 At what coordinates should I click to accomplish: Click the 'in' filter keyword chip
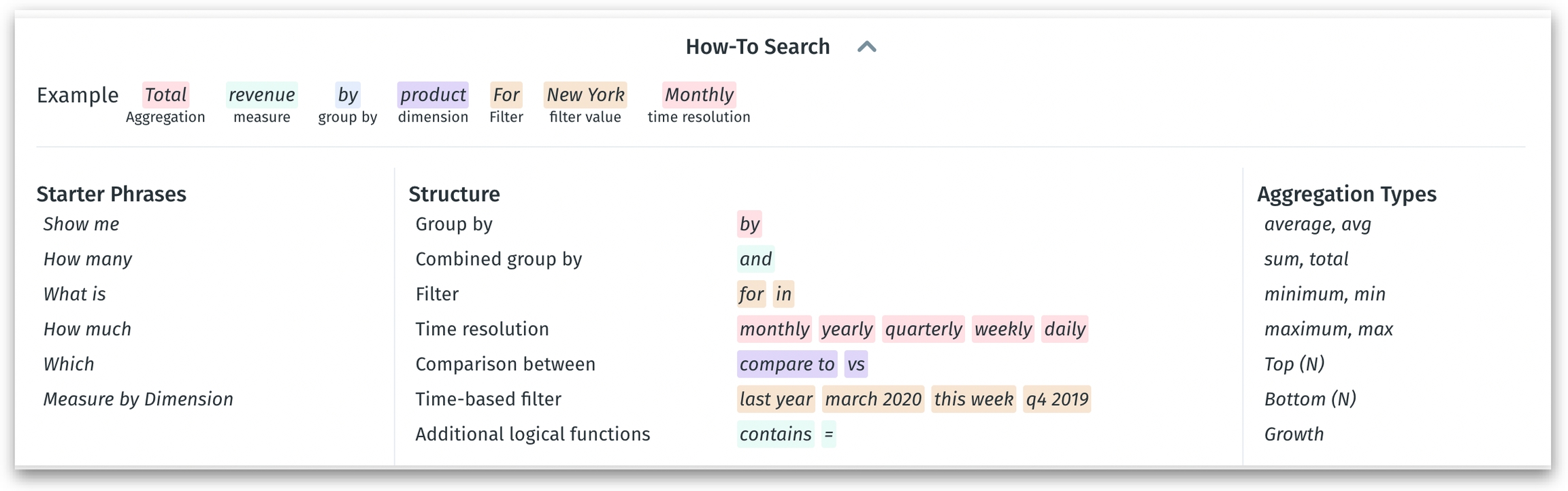tap(783, 294)
